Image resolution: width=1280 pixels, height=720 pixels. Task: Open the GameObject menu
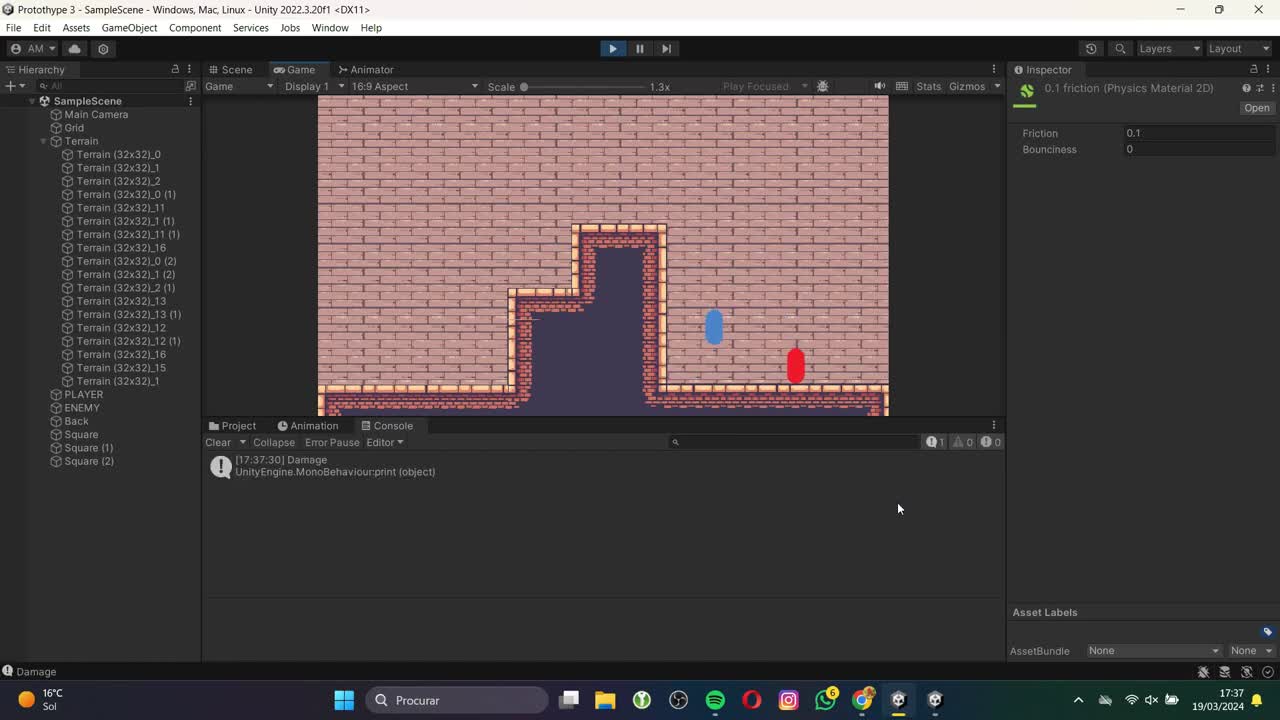127,27
